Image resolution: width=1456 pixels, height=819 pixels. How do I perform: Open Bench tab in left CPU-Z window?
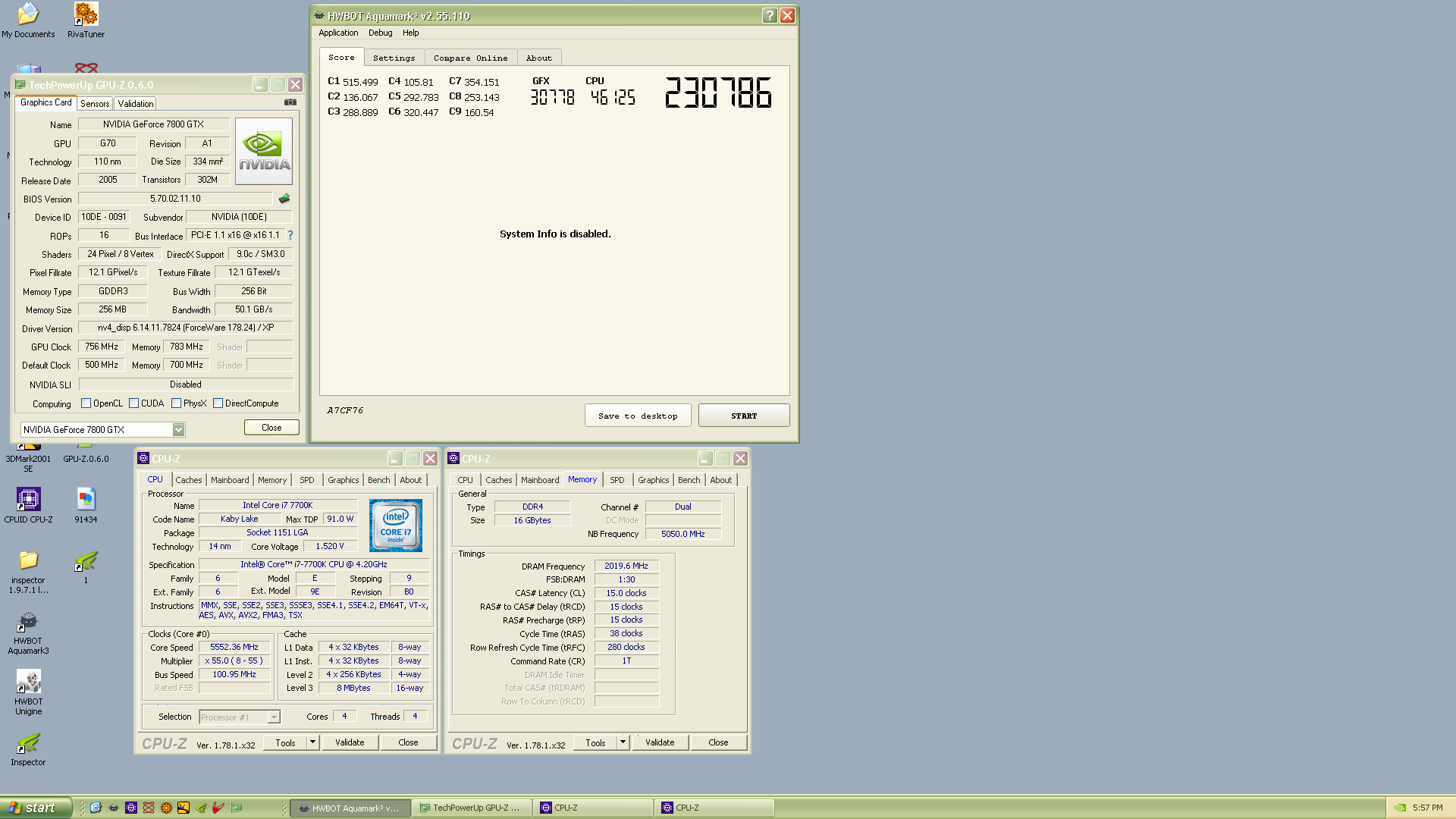[379, 480]
